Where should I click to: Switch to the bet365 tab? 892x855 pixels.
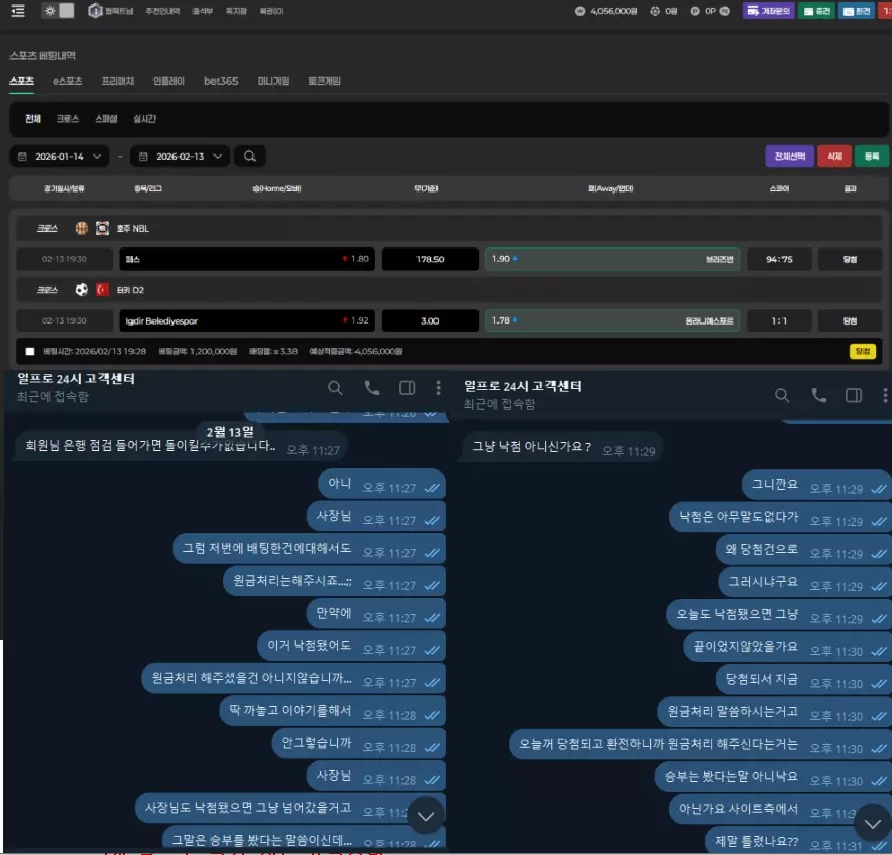coord(221,81)
